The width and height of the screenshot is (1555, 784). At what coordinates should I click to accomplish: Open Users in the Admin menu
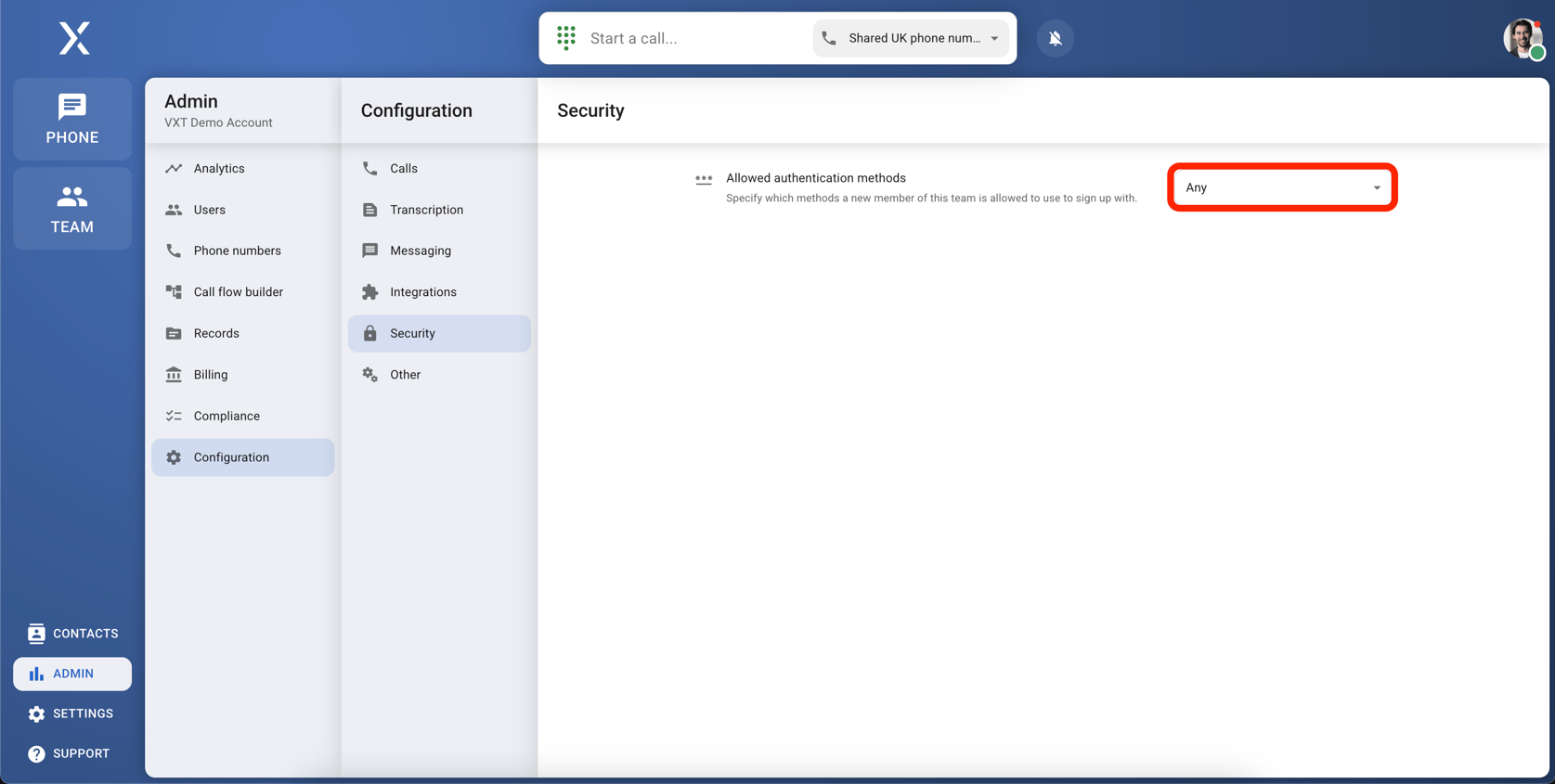click(243, 210)
